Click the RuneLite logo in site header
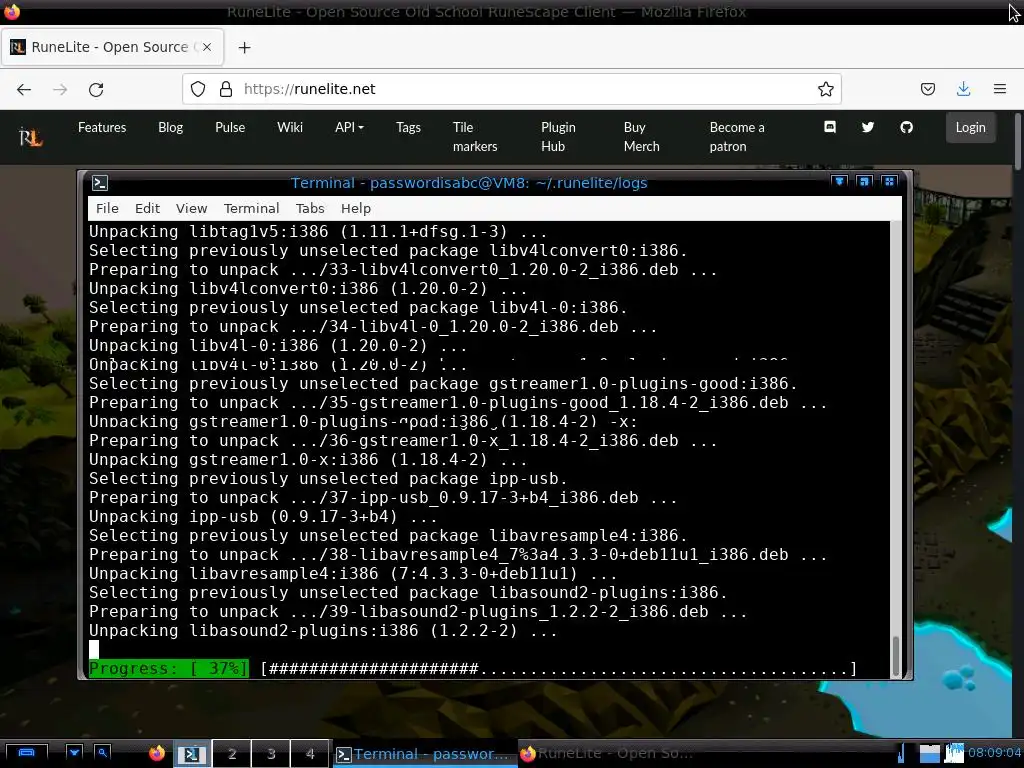The width and height of the screenshot is (1024, 768). (x=30, y=137)
